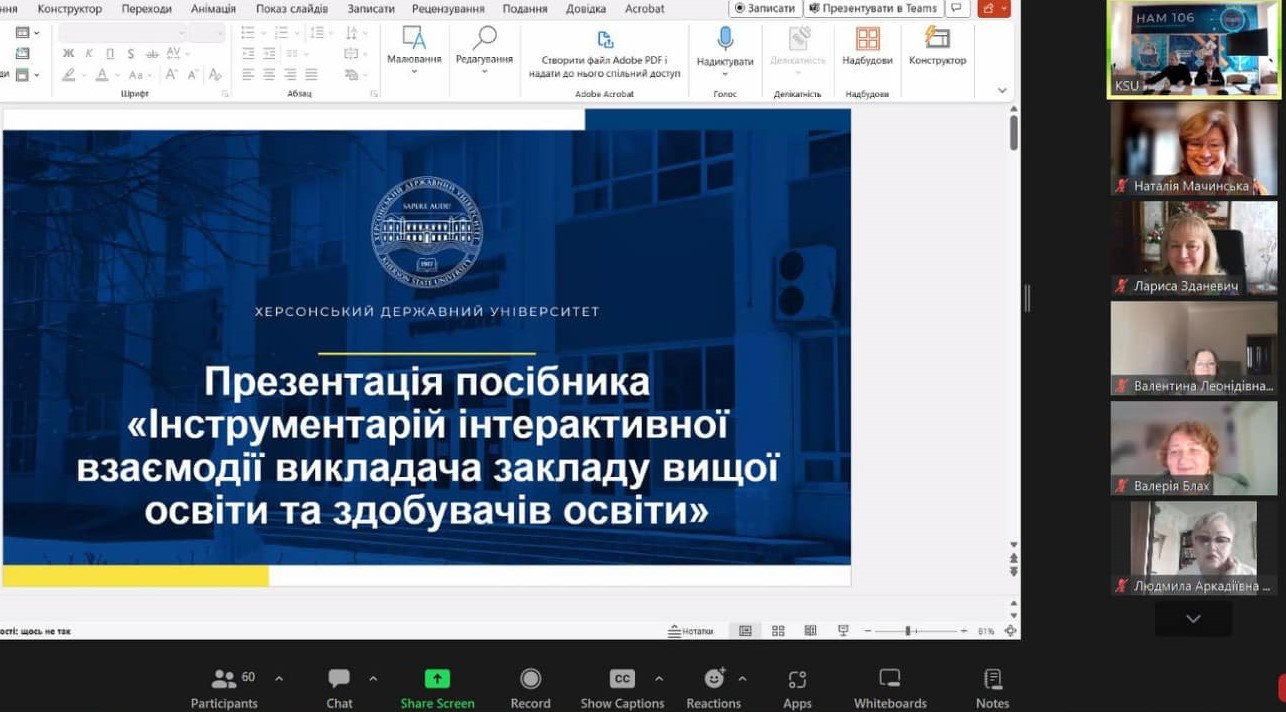Switch to the Показ слайдів tab
The image size is (1286, 712).
point(292,8)
